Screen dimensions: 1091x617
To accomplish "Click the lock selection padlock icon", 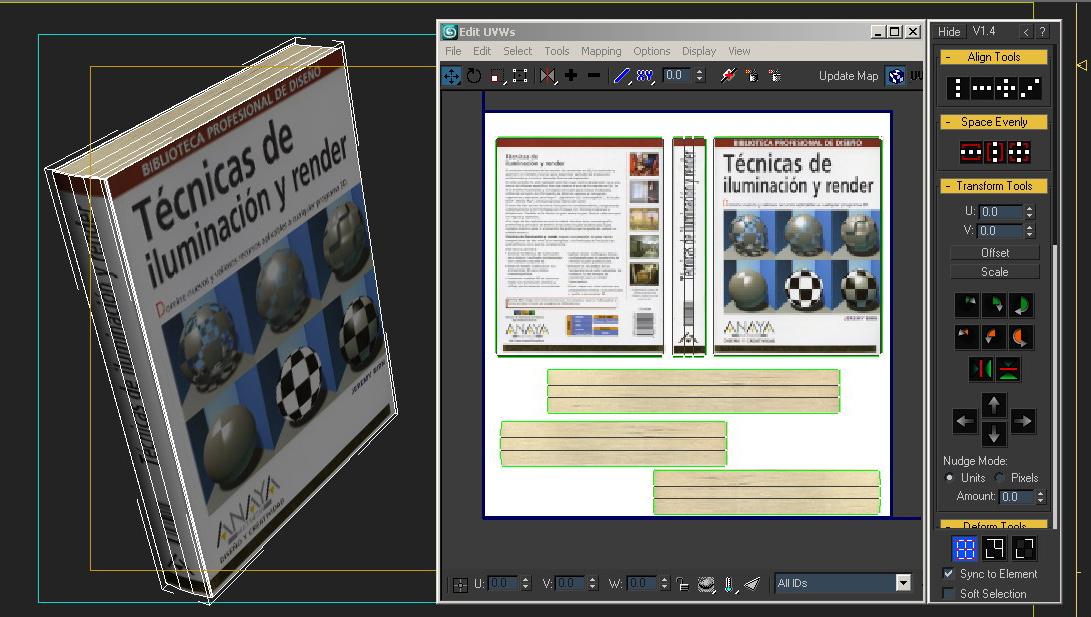I will pyautogui.click(x=683, y=584).
